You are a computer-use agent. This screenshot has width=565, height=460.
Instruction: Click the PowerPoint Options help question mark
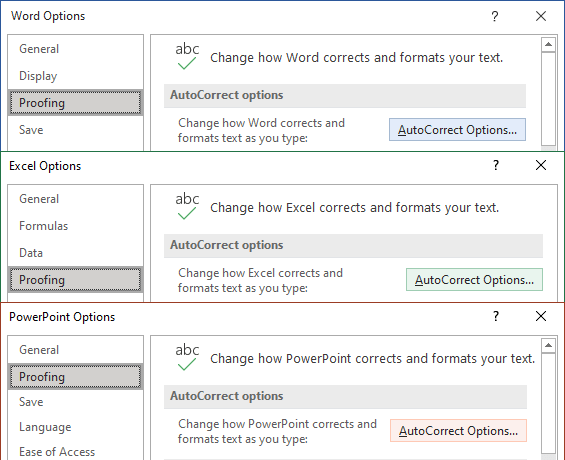[496, 316]
